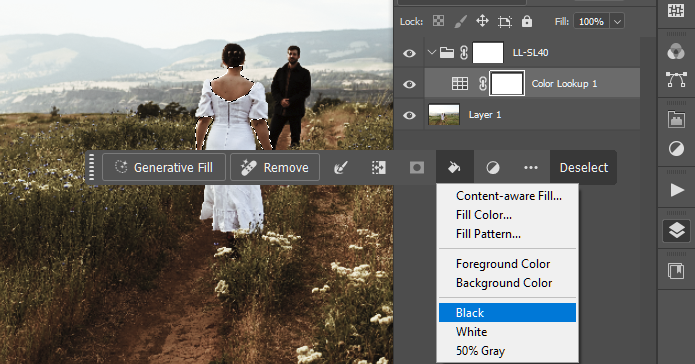Lock position move icon
This screenshot has width=695, height=364.
point(482,21)
